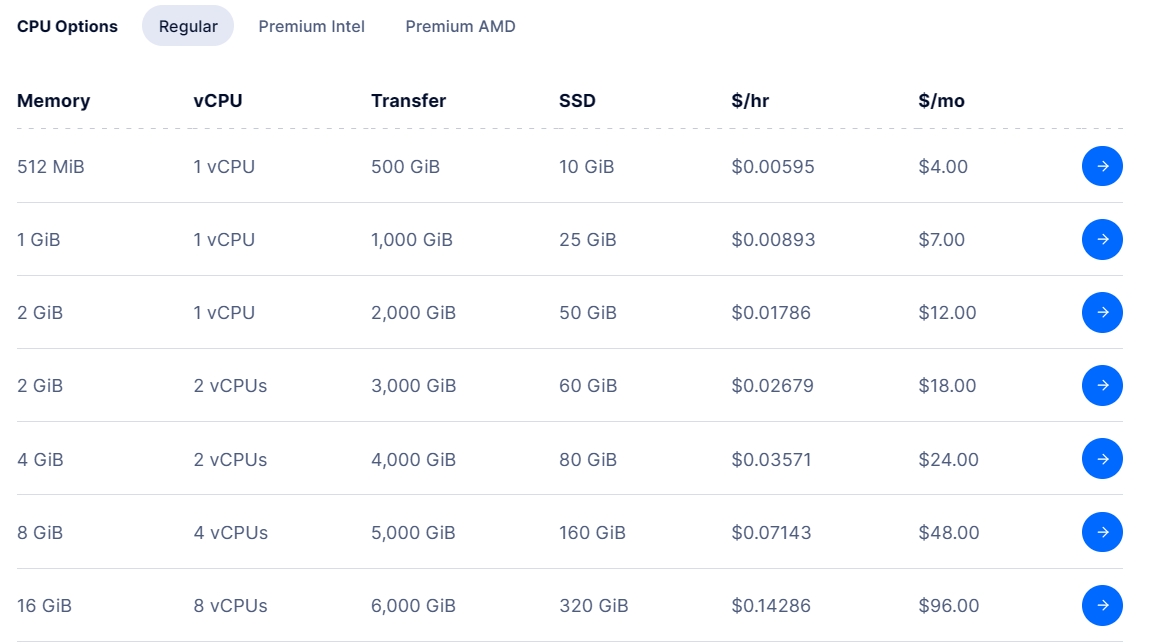Click the vCPU column header
The height and width of the screenshot is (644, 1155).
pos(218,100)
